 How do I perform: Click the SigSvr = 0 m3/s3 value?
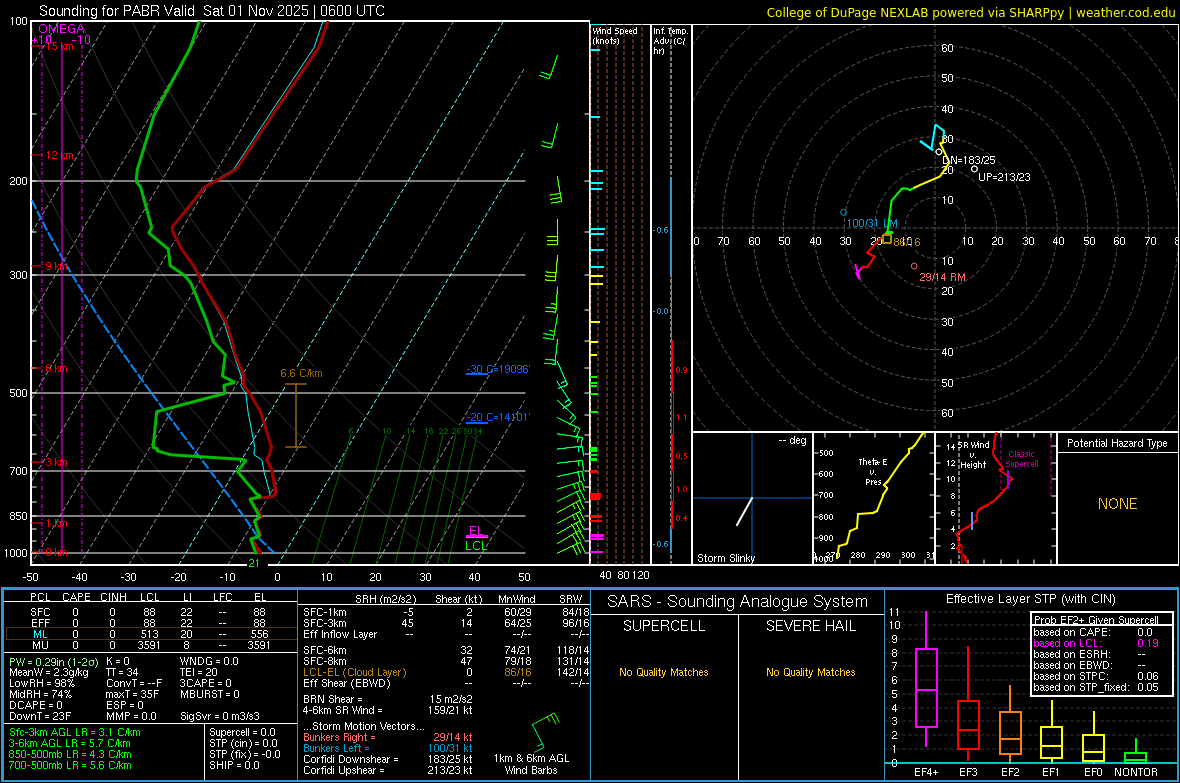pyautogui.click(x=220, y=716)
